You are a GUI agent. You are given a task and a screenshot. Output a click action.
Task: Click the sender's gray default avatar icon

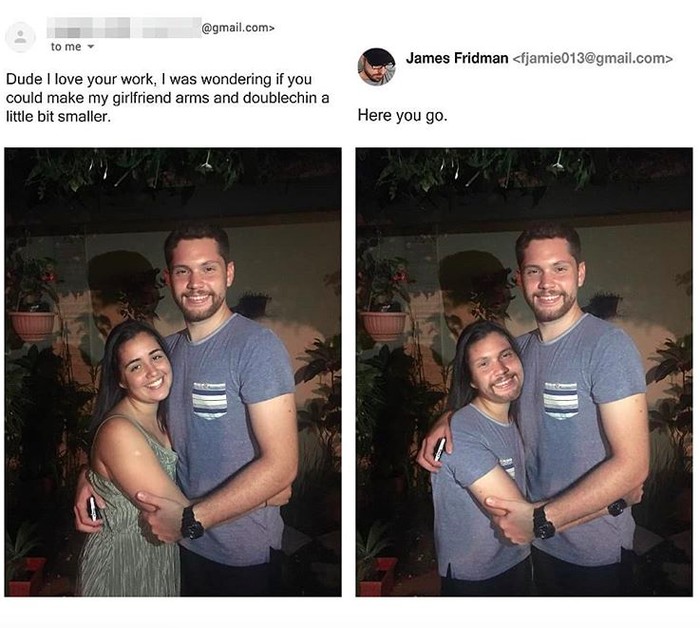(x=20, y=37)
